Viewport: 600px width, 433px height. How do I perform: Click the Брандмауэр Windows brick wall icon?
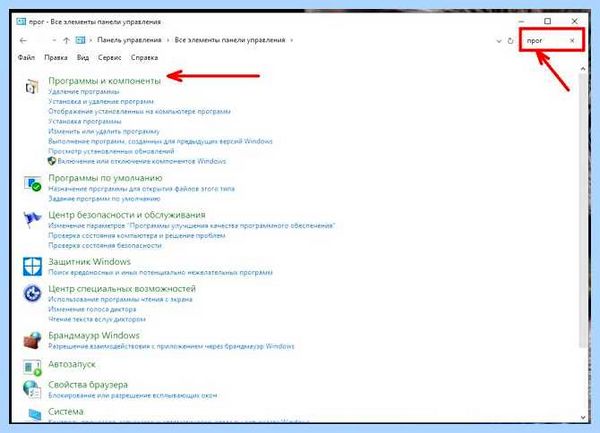pos(32,340)
